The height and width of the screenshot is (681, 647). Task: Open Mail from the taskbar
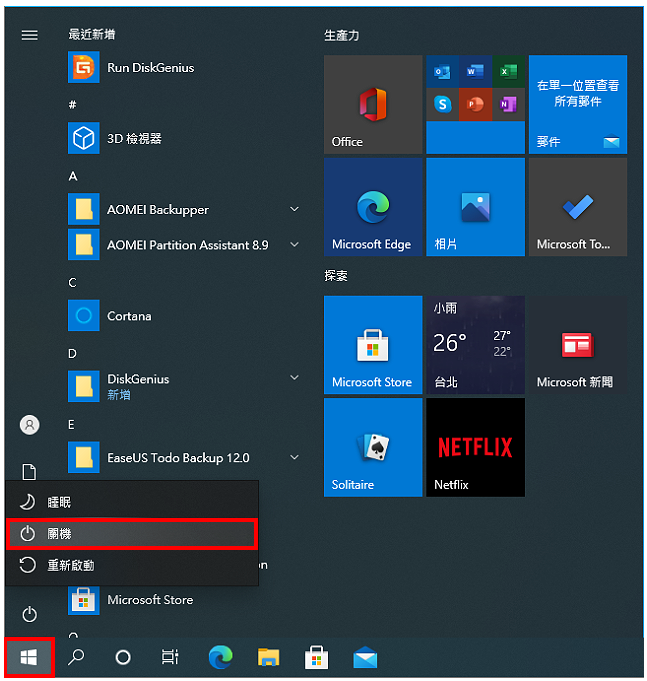point(365,658)
